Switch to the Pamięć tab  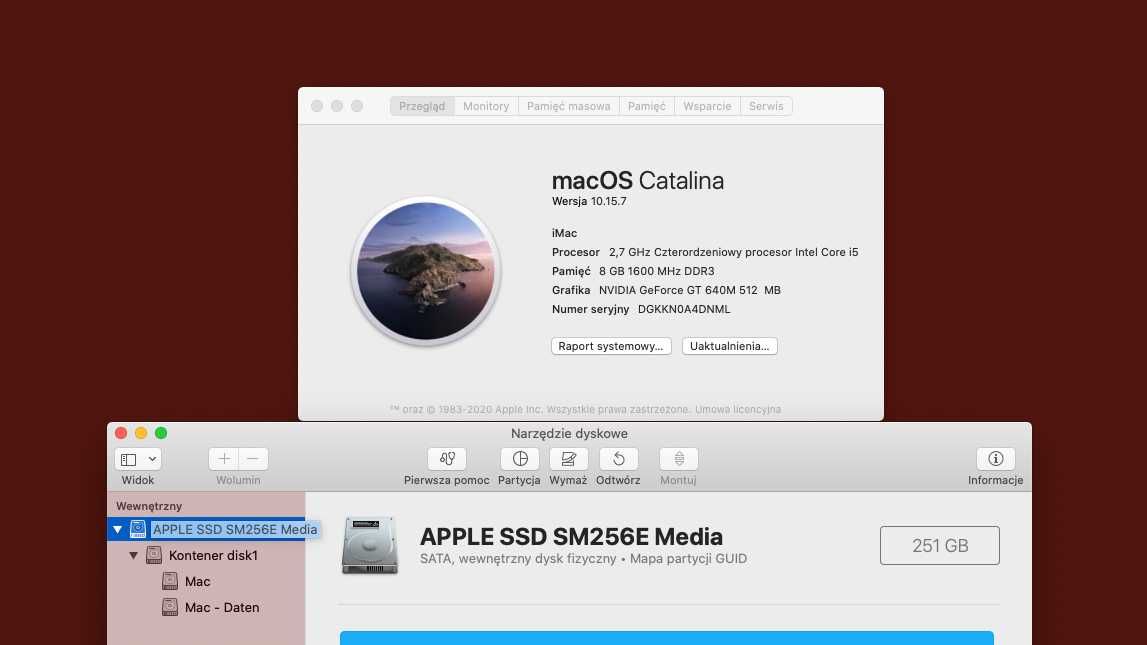(x=647, y=106)
